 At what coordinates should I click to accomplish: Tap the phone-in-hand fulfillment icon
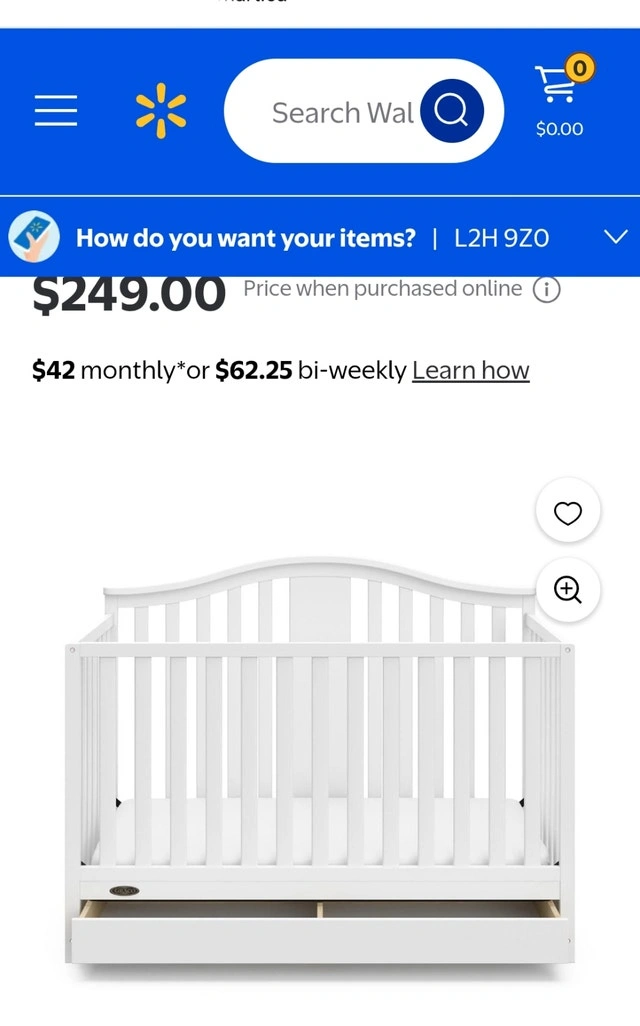point(34,237)
